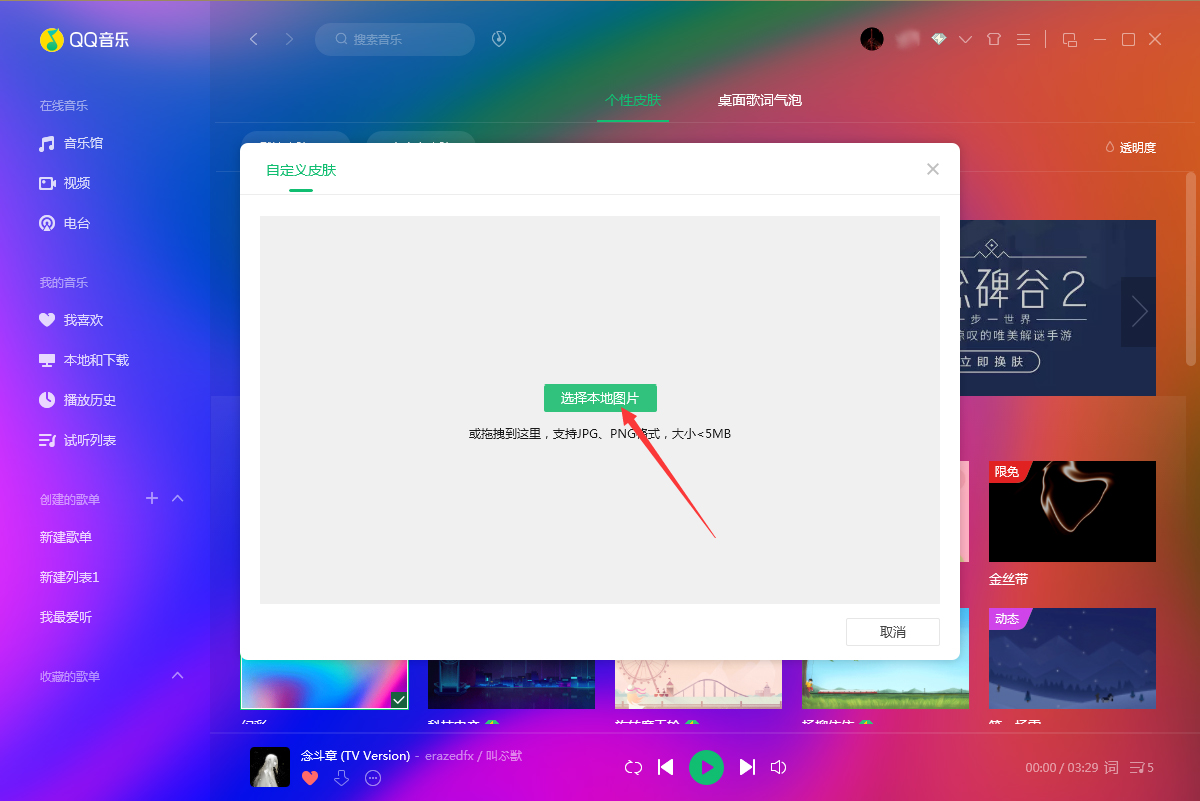Mute audio via the volume speaker icon
This screenshot has width=1200, height=801.
point(779,767)
